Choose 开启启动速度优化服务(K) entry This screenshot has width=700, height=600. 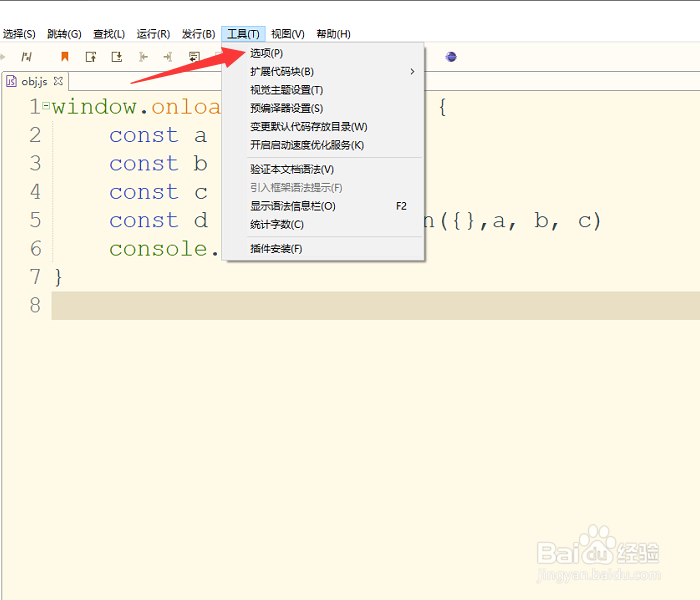click(323, 145)
